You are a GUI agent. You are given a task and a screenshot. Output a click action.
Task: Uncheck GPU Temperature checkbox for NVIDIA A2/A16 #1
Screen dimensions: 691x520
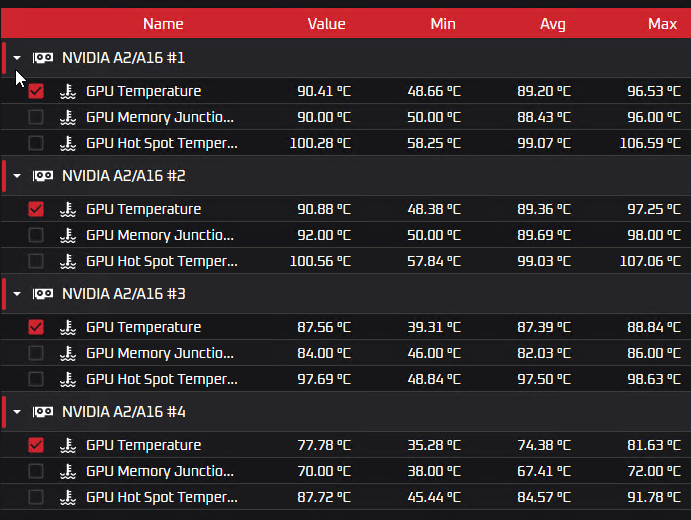(x=36, y=91)
